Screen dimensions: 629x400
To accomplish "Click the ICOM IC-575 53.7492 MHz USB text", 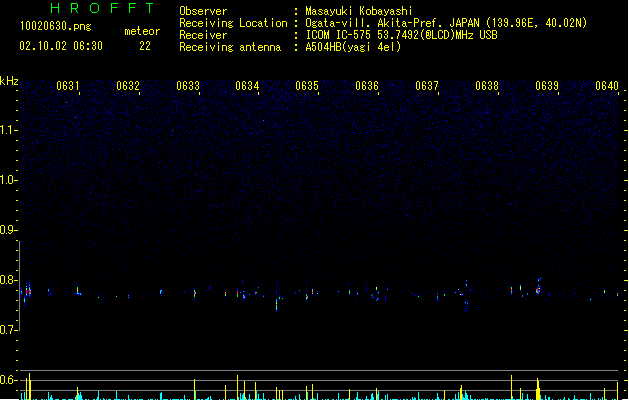I will click(402, 35).
